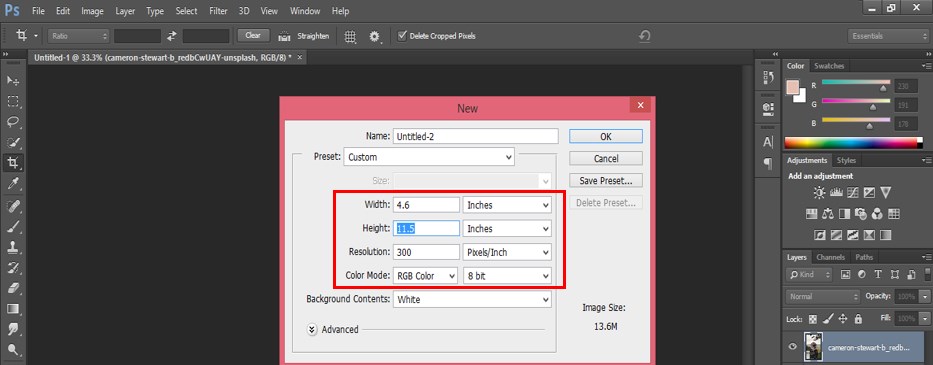Open the Resolution units dropdown
This screenshot has height=365, width=933.
click(507, 252)
